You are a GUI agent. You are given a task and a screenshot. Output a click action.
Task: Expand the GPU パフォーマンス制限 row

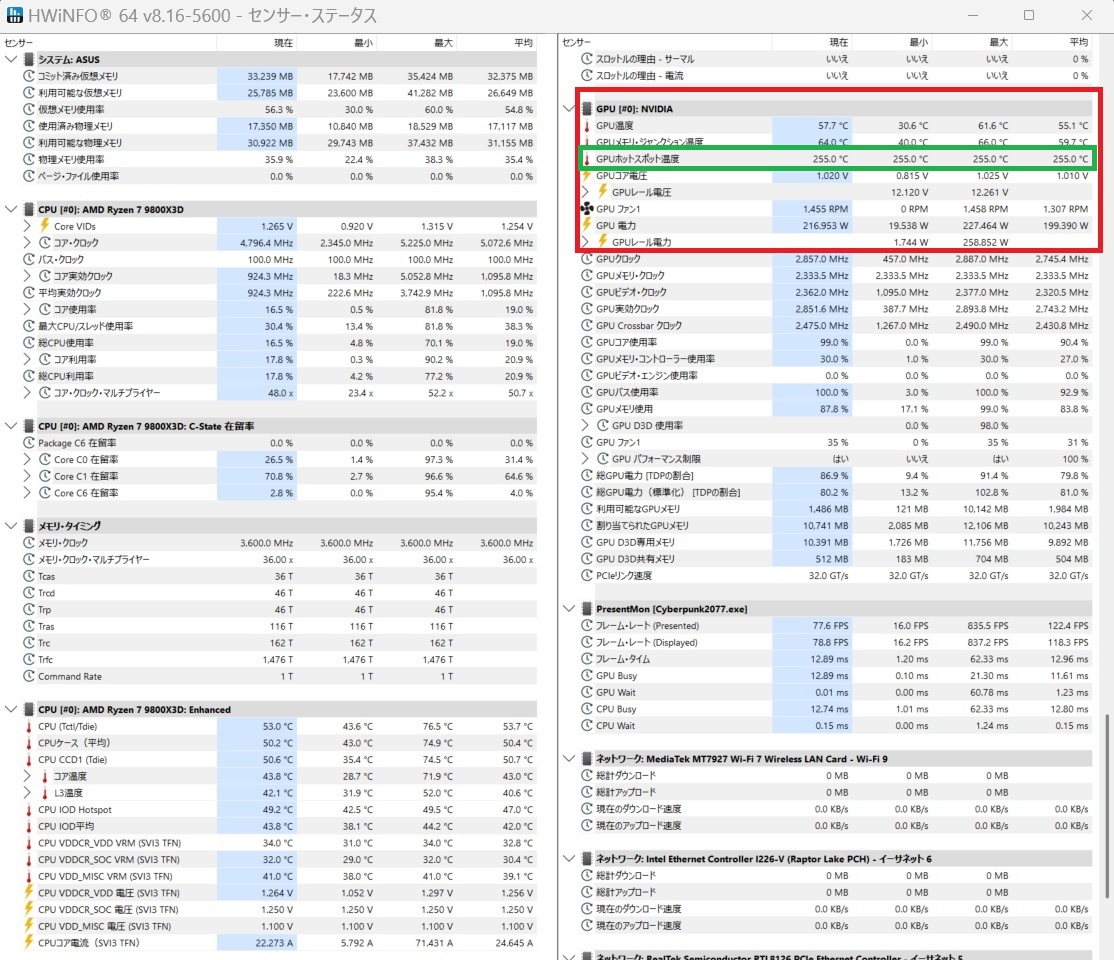[x=585, y=458]
